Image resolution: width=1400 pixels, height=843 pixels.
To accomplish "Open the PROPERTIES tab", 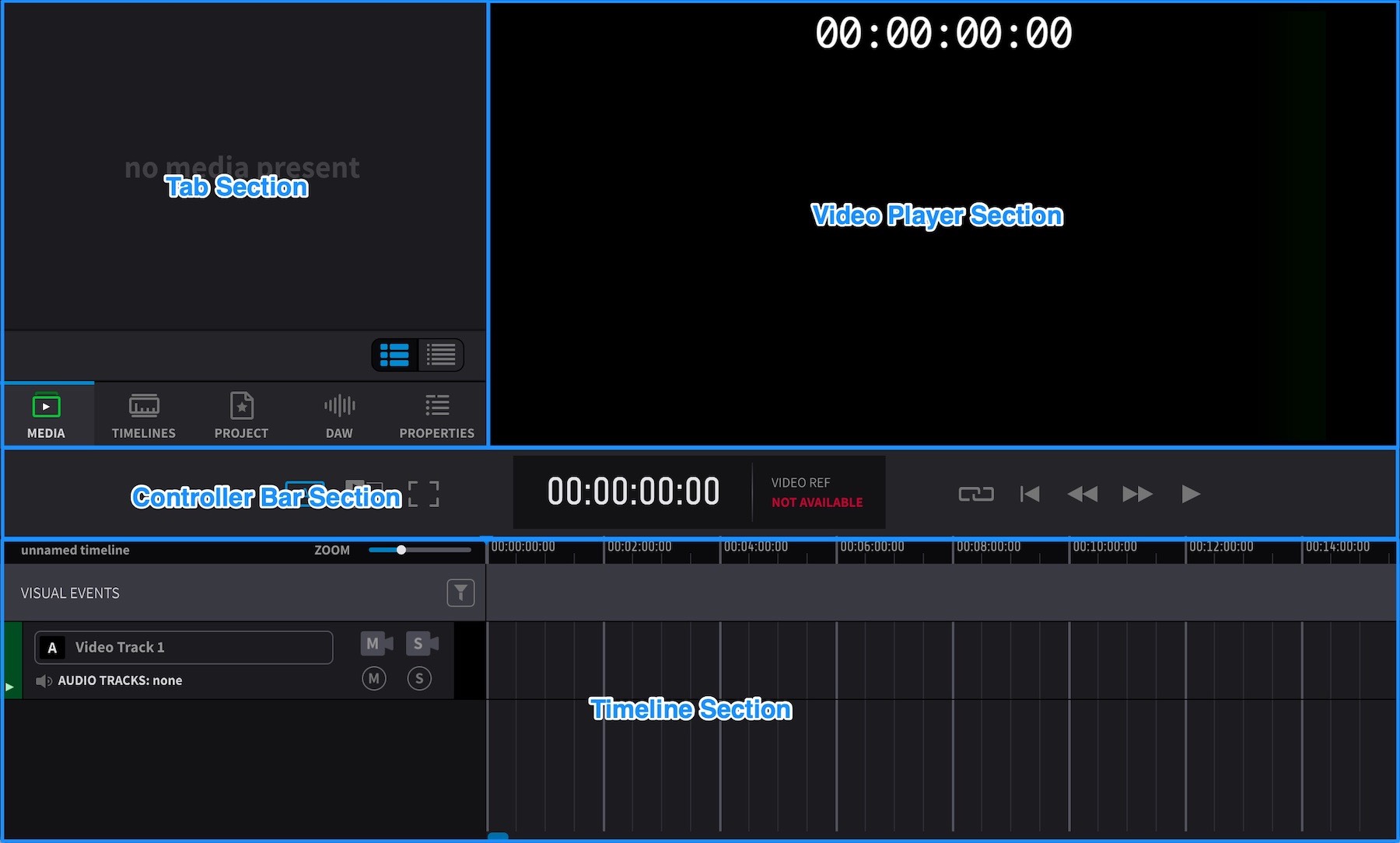I will pyautogui.click(x=436, y=415).
